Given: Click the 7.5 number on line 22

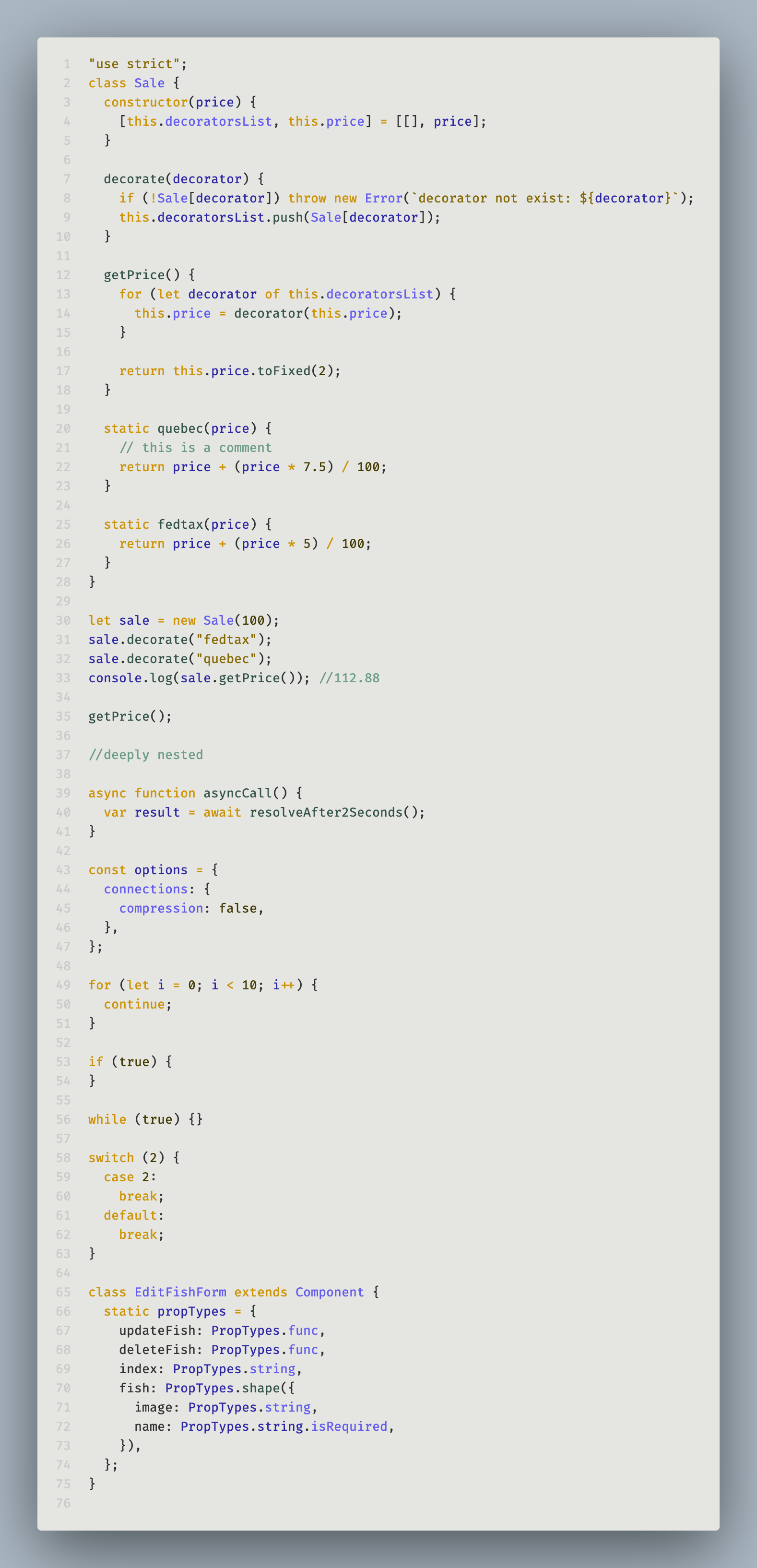Looking at the screenshot, I should tap(315, 467).
